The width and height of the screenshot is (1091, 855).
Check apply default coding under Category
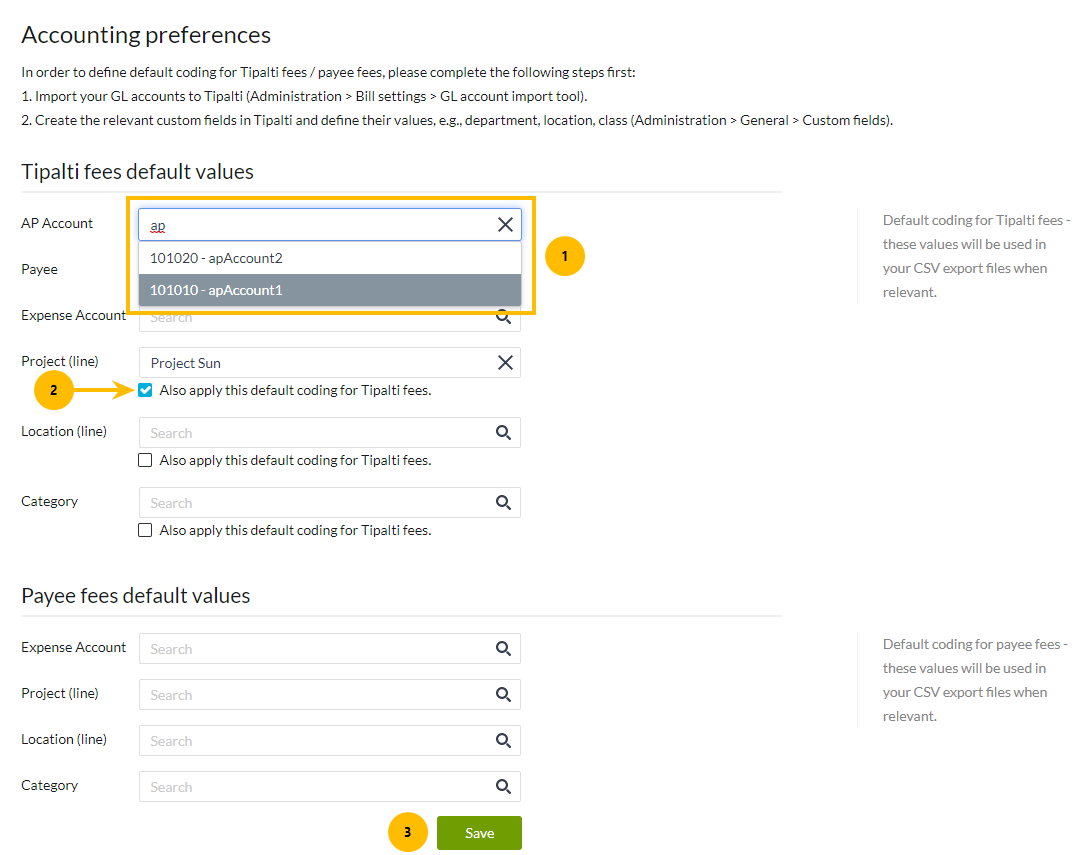(145, 530)
